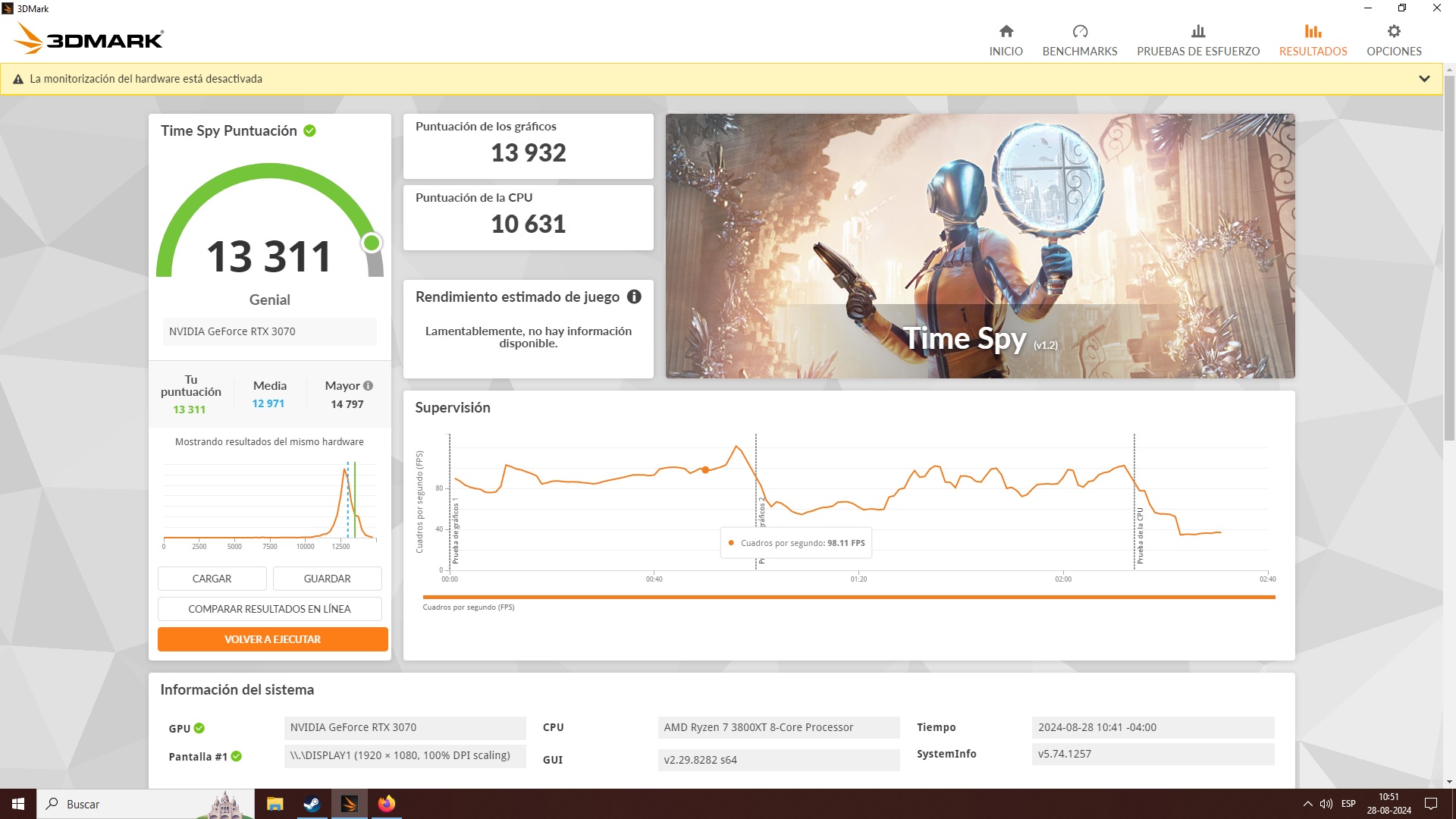Click the Tiempo value 2024-08-28 10:41
Viewport: 1456px width, 819px height.
click(x=1153, y=727)
